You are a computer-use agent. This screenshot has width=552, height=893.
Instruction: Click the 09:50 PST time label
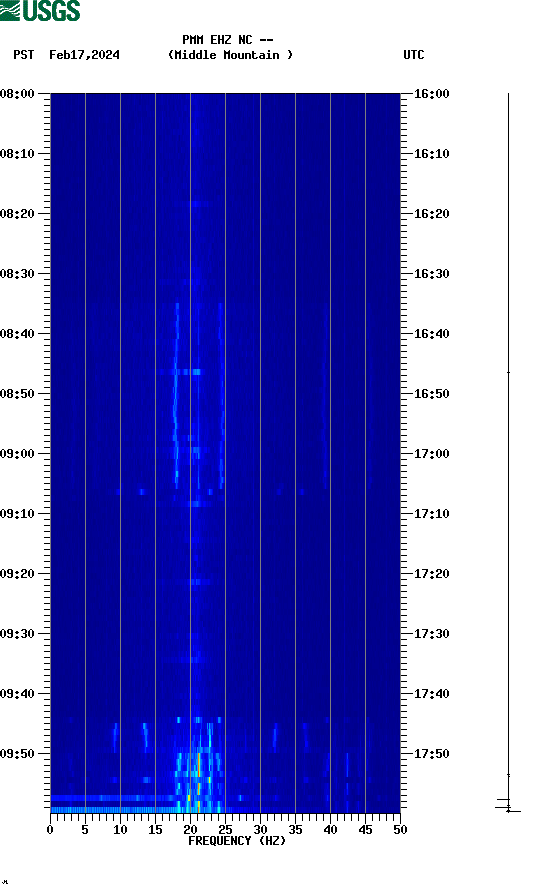click(17, 754)
